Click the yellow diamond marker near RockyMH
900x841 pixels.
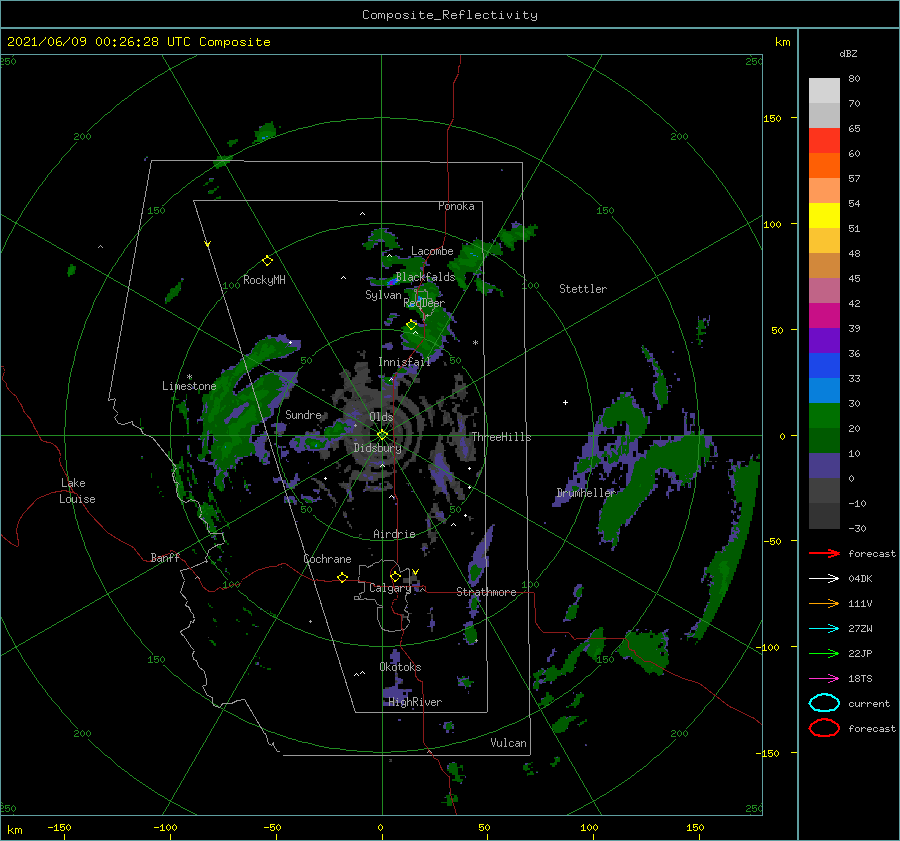(x=267, y=261)
